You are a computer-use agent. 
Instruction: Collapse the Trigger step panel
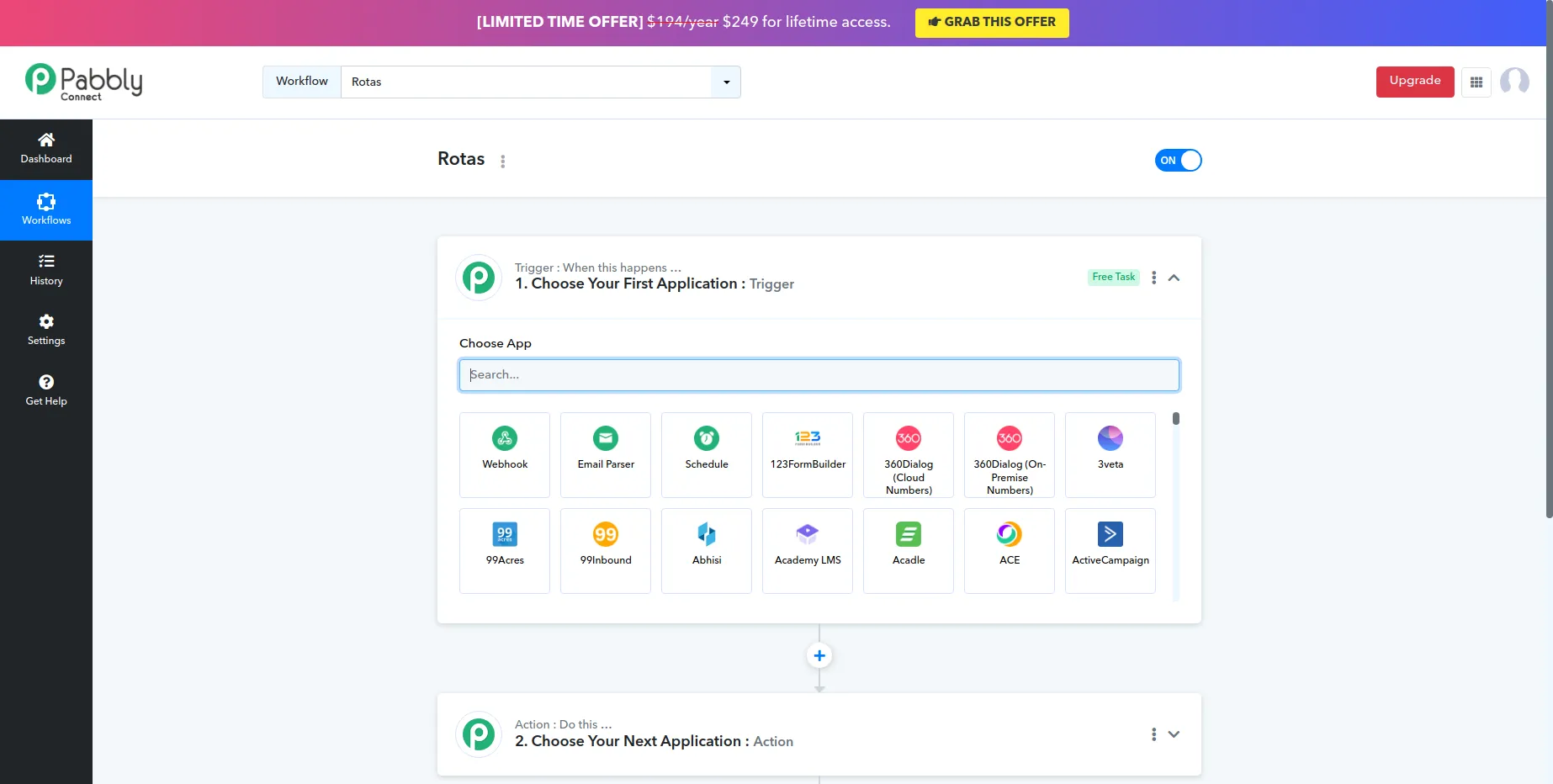pyautogui.click(x=1174, y=278)
